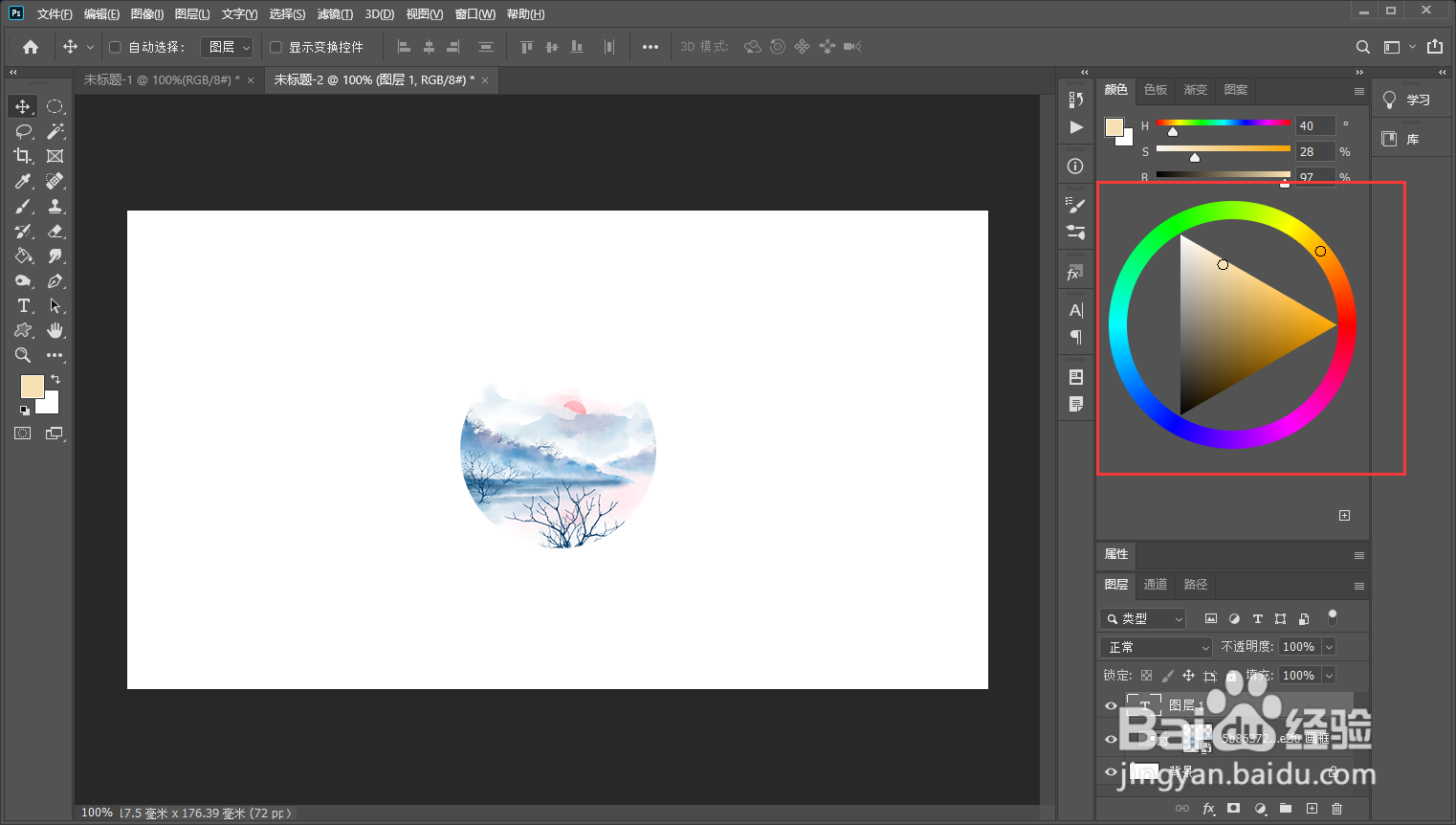
Task: Click the zoom level 100% field
Action: [97, 813]
